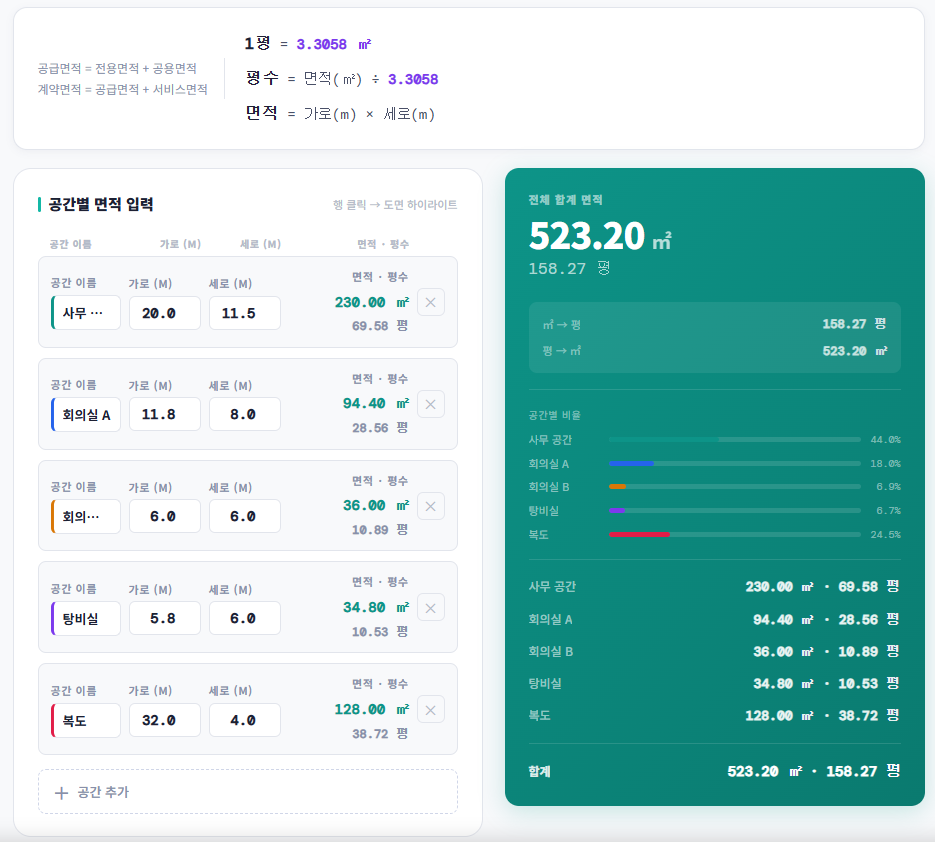The width and height of the screenshot is (935, 842).
Task: Focus the width field showing 20.0
Action: (165, 312)
